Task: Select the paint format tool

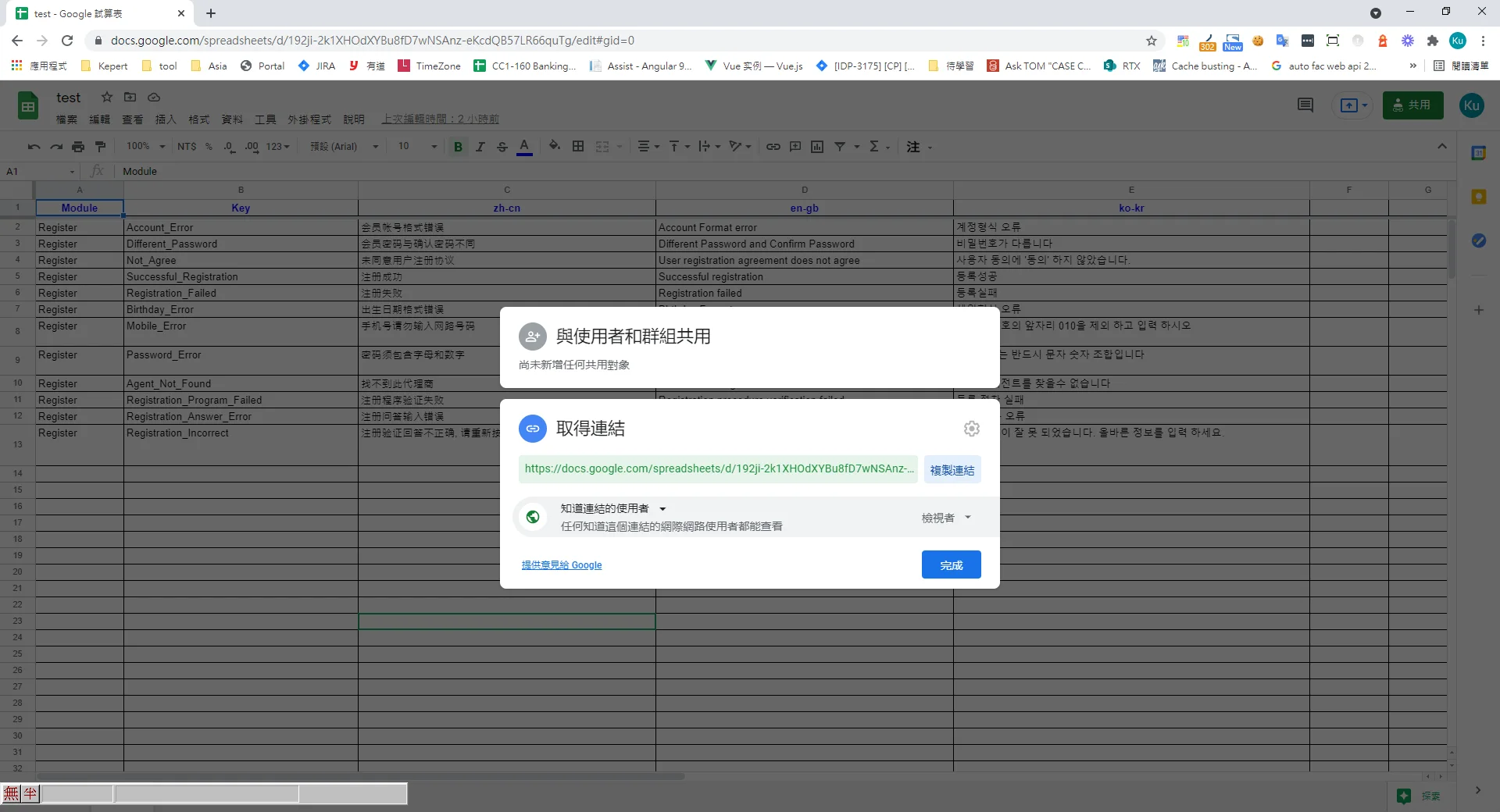Action: [100, 147]
